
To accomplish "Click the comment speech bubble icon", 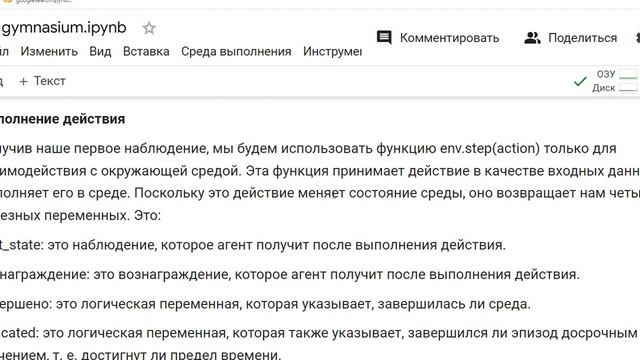I will pos(384,38).
